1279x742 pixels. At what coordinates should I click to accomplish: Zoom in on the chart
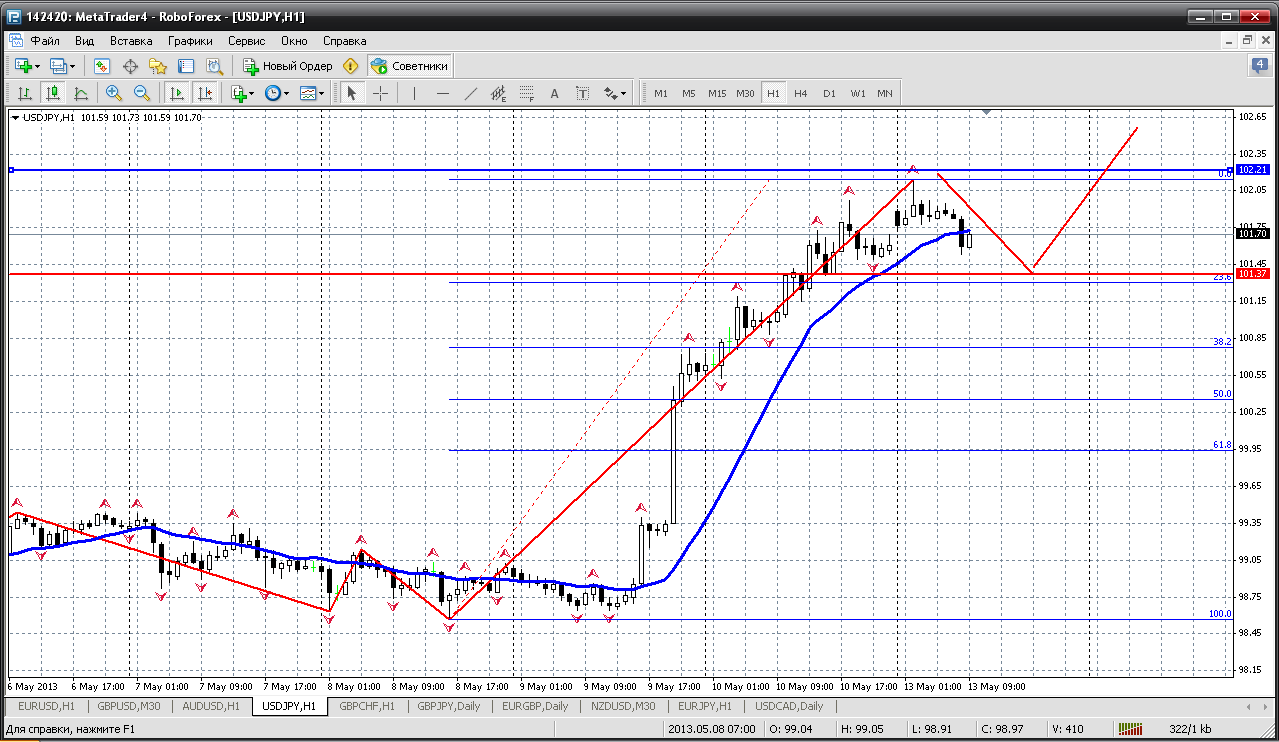[114, 93]
